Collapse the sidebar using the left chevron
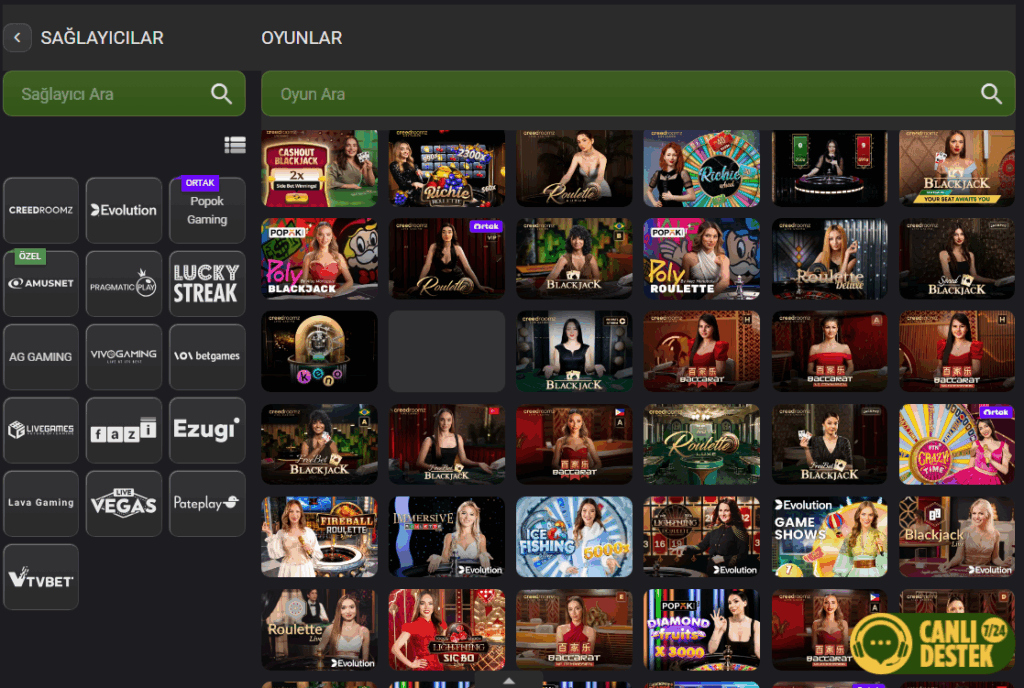1024x688 pixels. click(x=17, y=37)
